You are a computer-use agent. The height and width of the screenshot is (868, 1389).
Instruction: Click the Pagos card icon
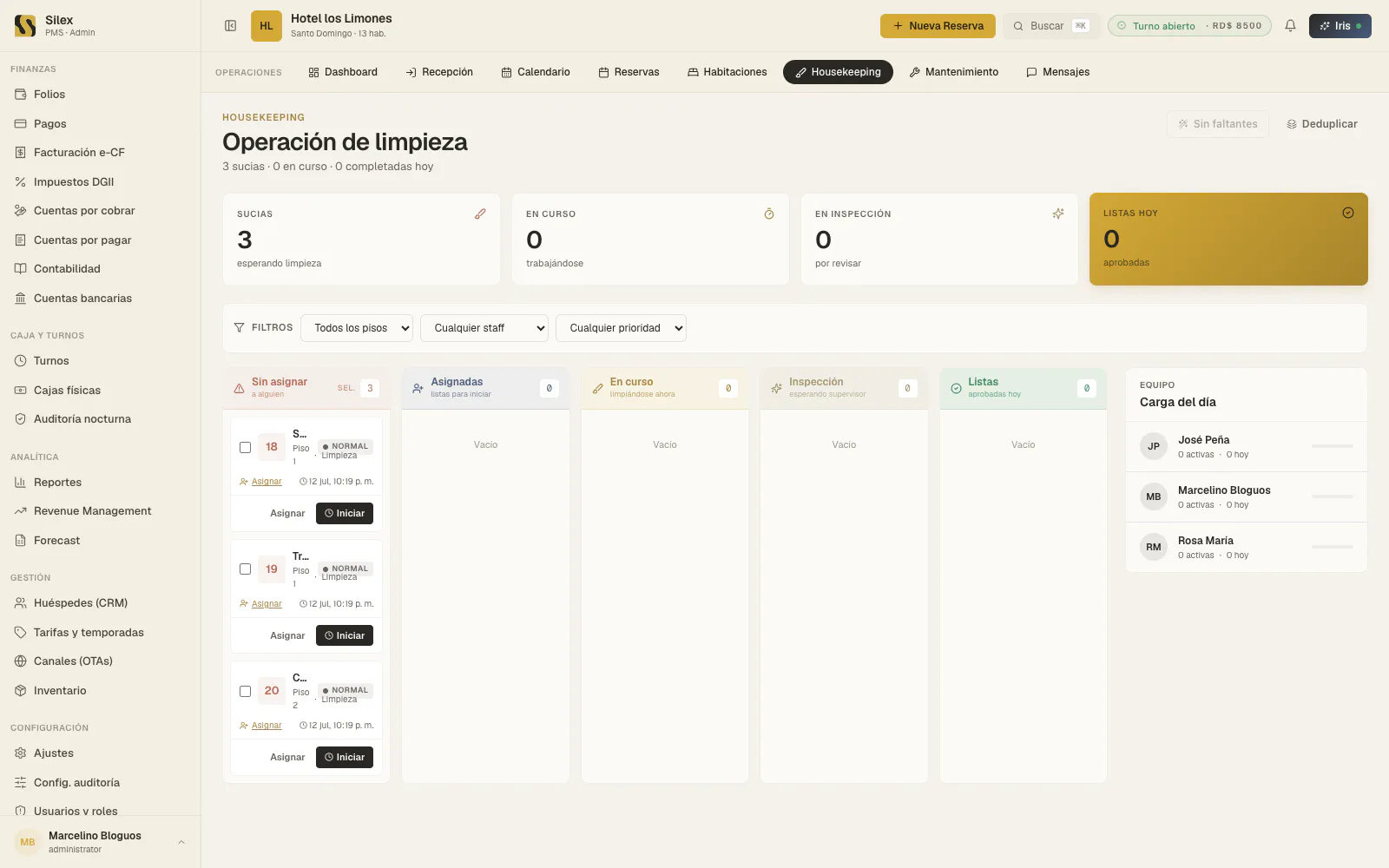(x=20, y=124)
